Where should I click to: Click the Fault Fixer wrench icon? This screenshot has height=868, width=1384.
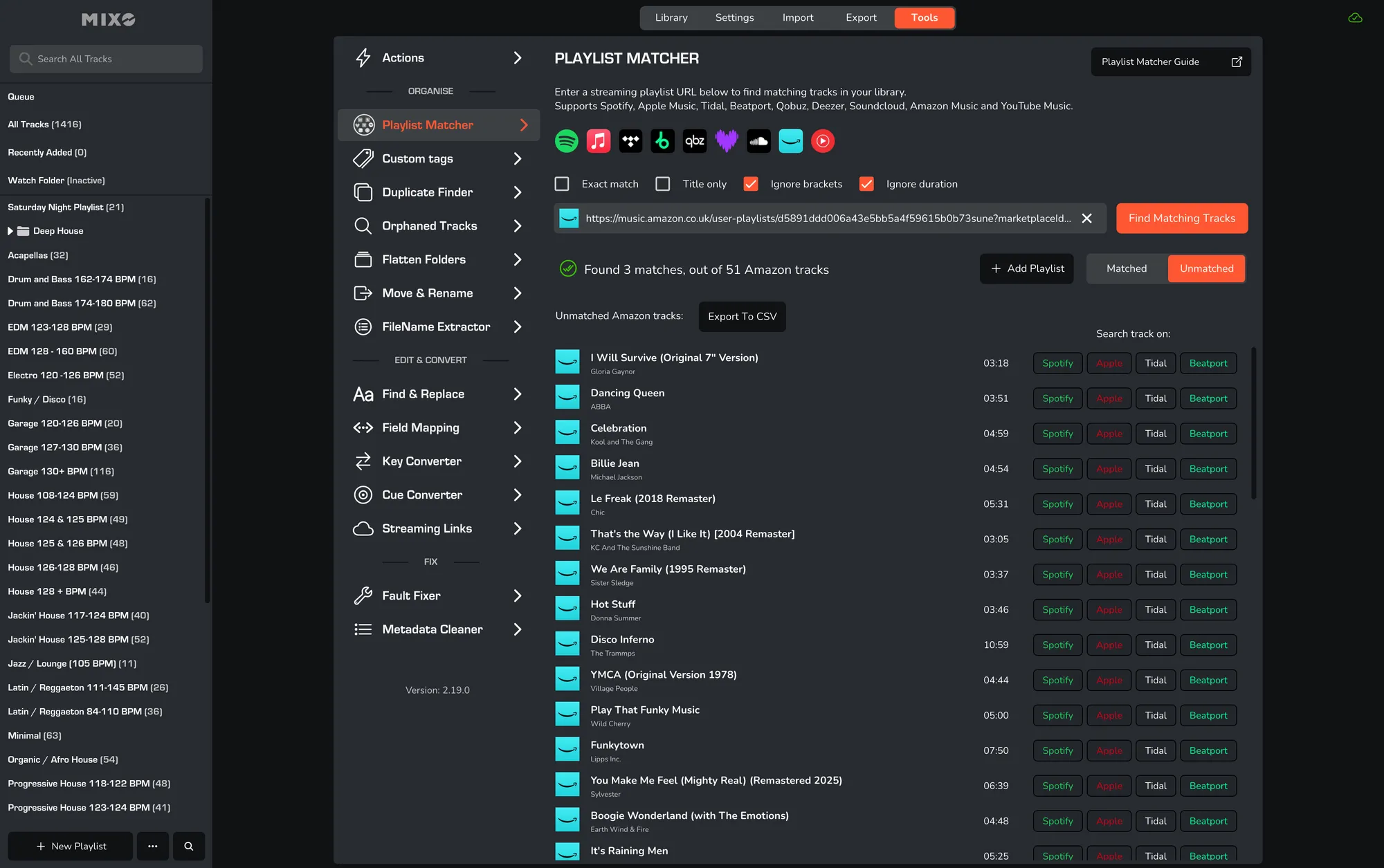pyautogui.click(x=363, y=595)
